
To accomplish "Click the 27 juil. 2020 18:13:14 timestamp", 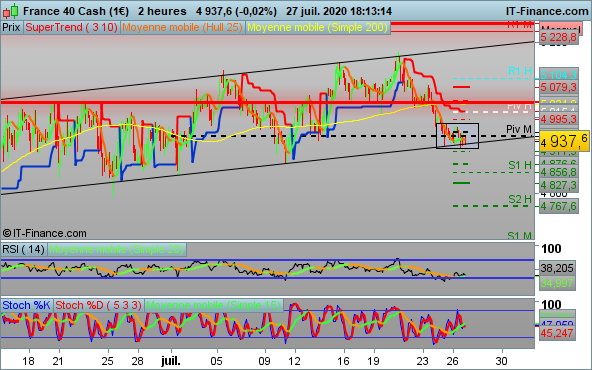I will (339, 11).
